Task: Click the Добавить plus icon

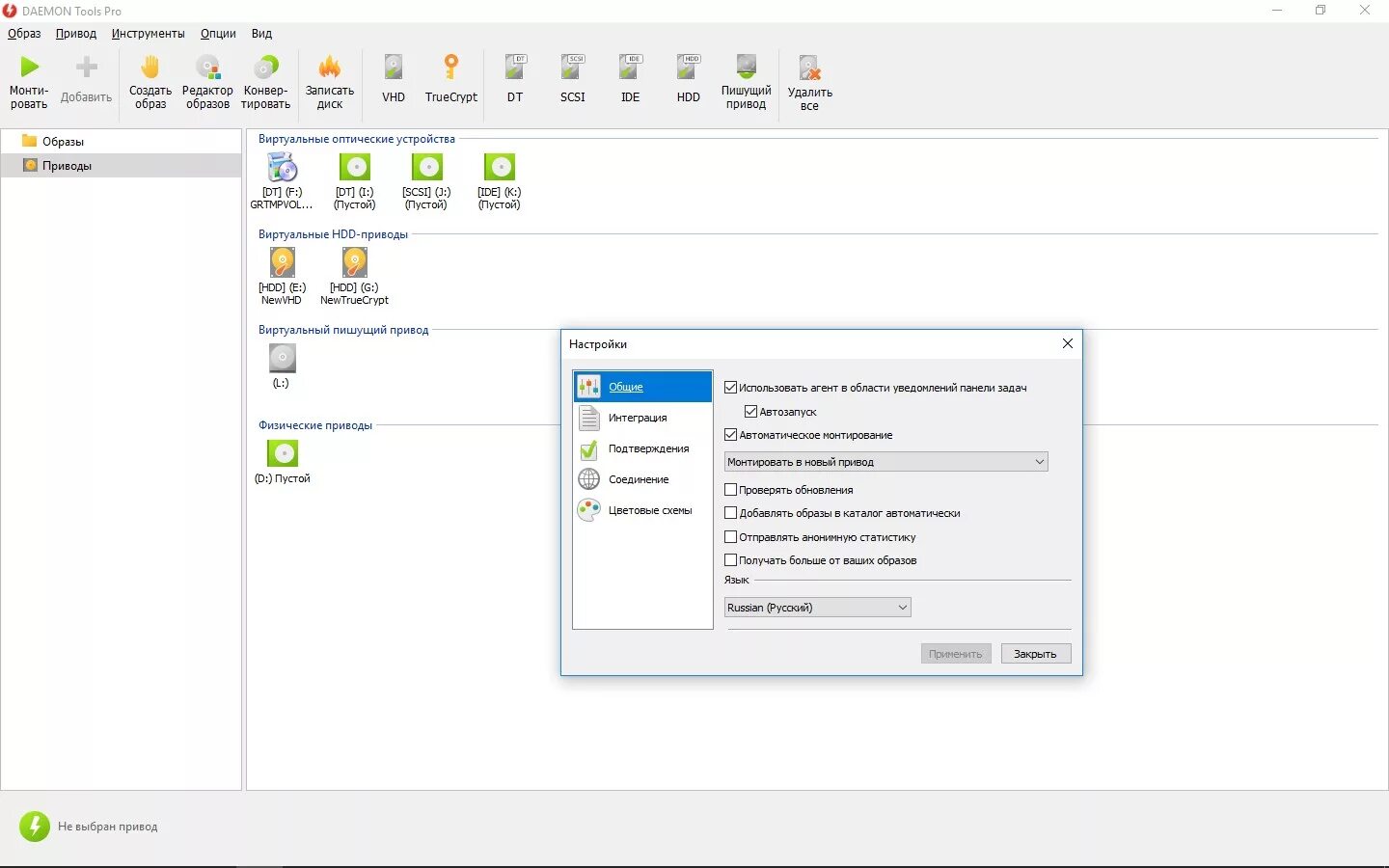Action: [87, 67]
